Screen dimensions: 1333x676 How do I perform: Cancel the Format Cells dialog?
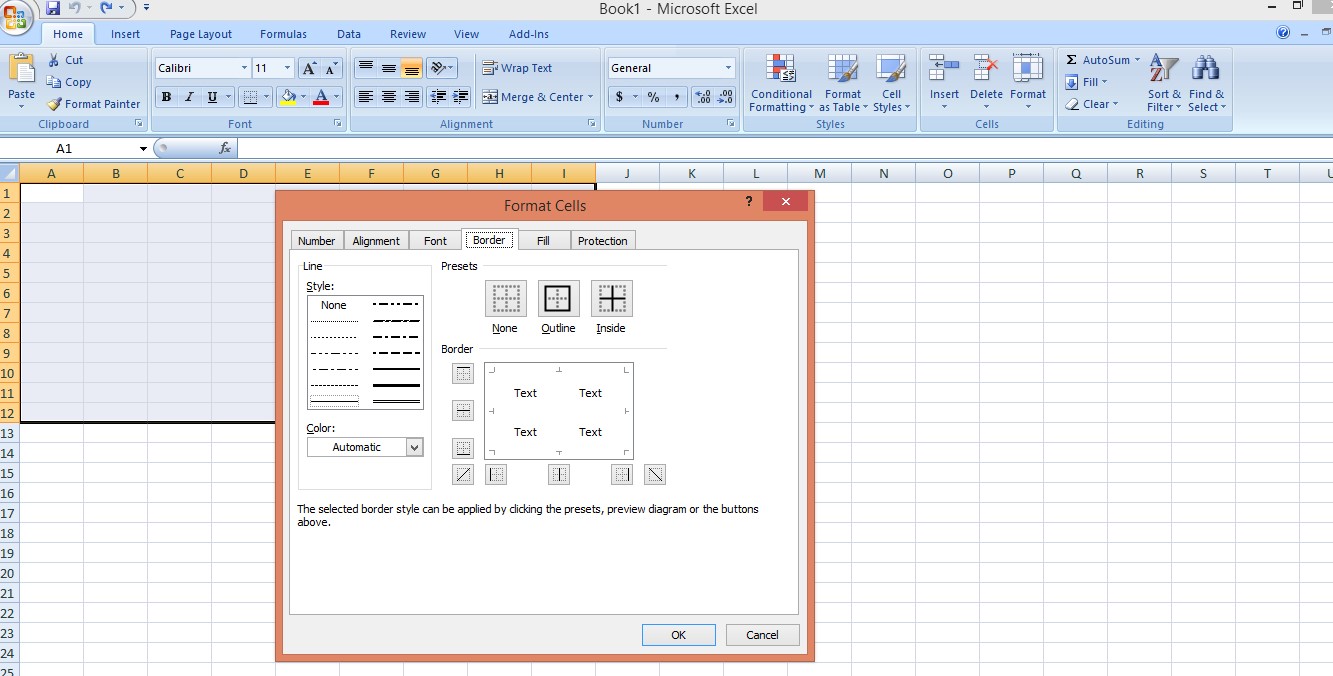pyautogui.click(x=762, y=635)
